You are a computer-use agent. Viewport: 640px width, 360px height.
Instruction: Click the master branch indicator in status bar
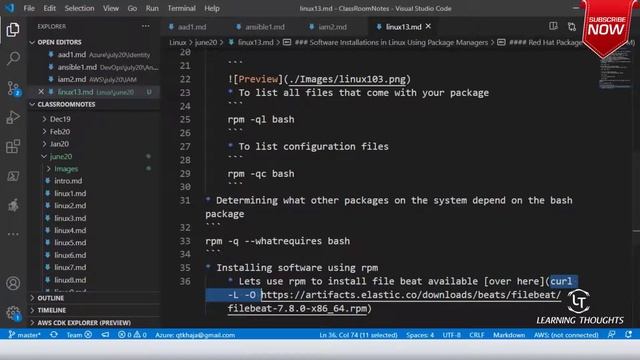tap(24, 335)
